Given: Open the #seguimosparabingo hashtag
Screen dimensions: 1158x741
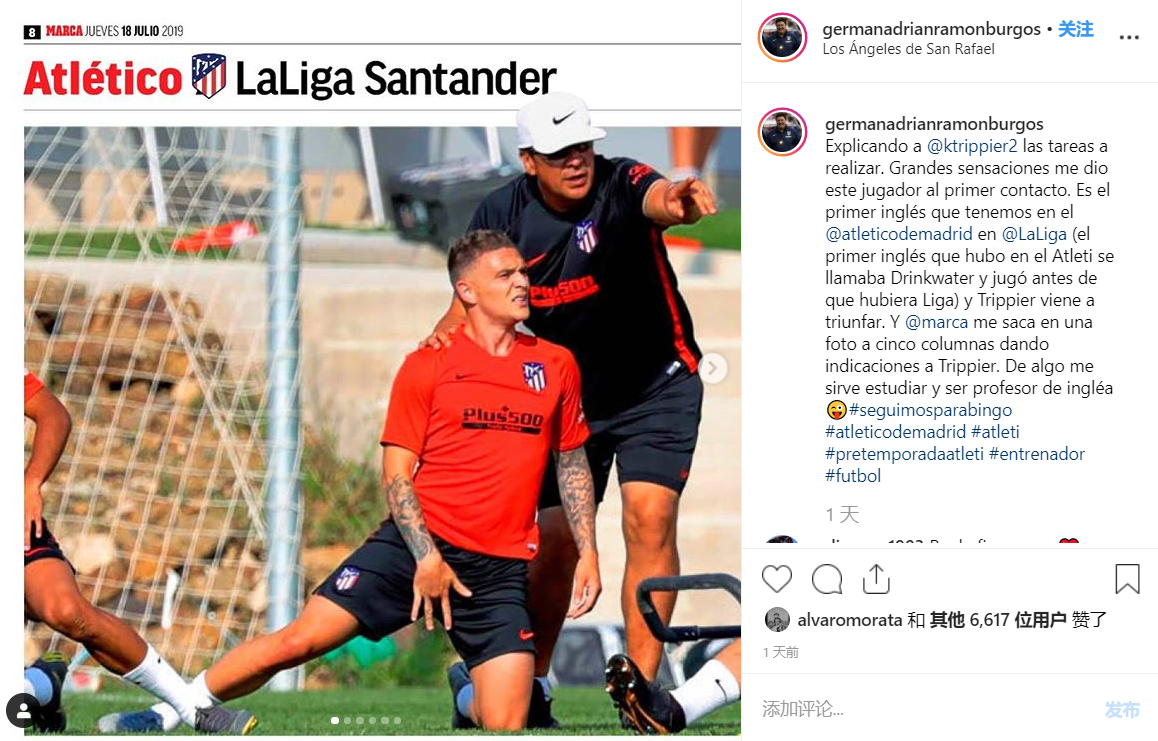Looking at the screenshot, I should (931, 409).
